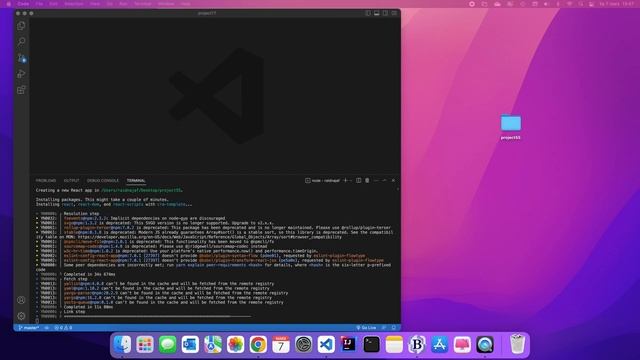The width and height of the screenshot is (640, 360).
Task: Open Outlook from the dock
Action: (190, 344)
